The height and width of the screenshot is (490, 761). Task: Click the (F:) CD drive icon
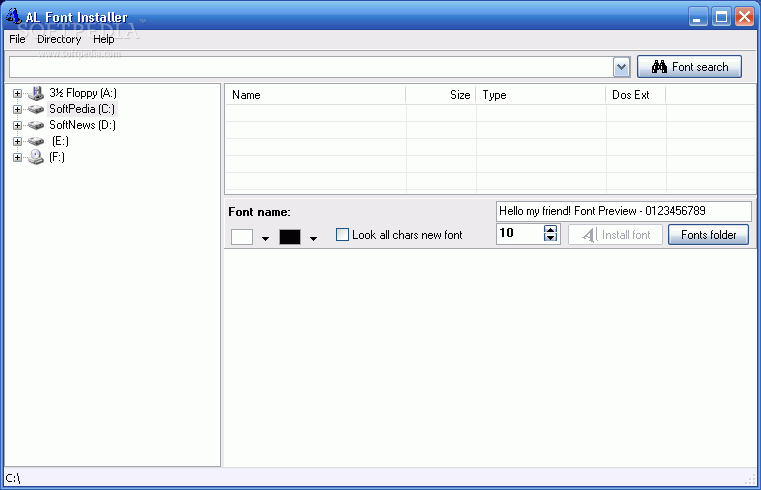(35, 157)
